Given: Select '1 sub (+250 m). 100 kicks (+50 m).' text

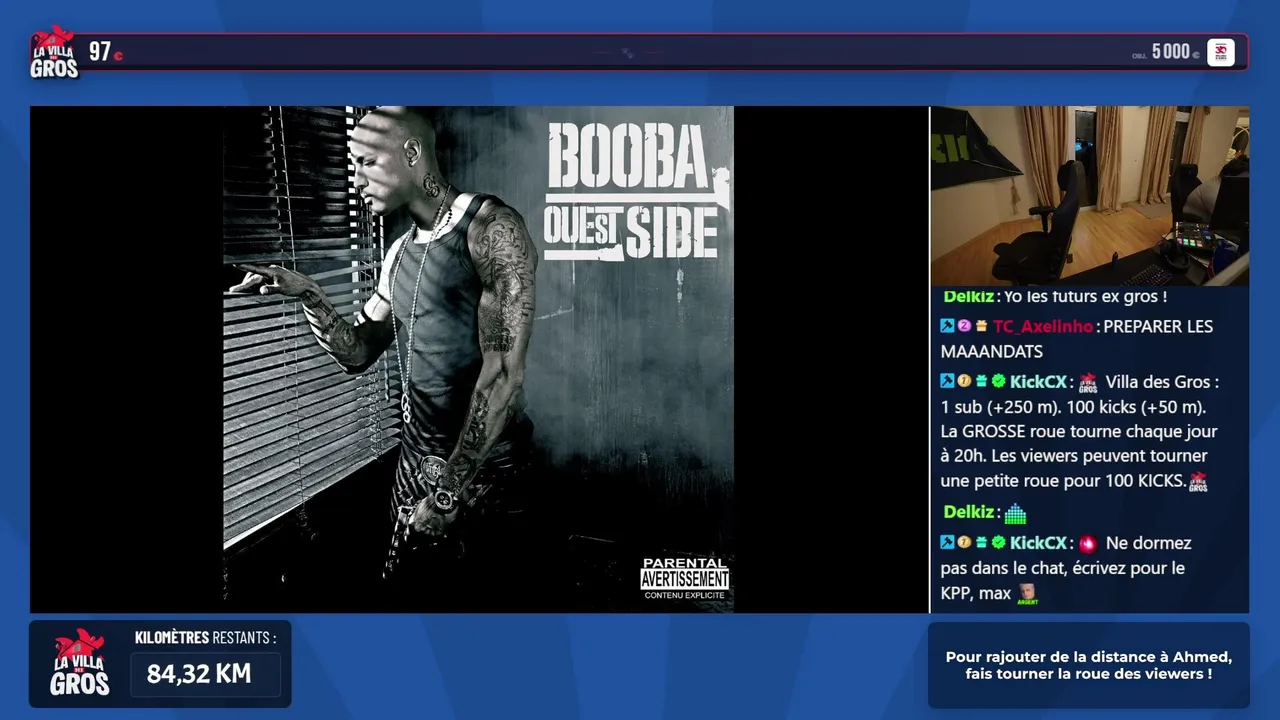Looking at the screenshot, I should [1073, 407].
